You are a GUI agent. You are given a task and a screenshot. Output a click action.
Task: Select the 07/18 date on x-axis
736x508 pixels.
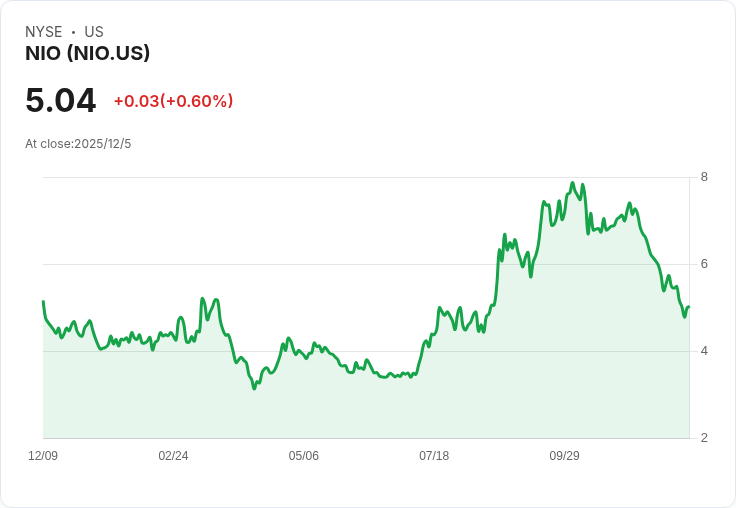click(x=434, y=456)
